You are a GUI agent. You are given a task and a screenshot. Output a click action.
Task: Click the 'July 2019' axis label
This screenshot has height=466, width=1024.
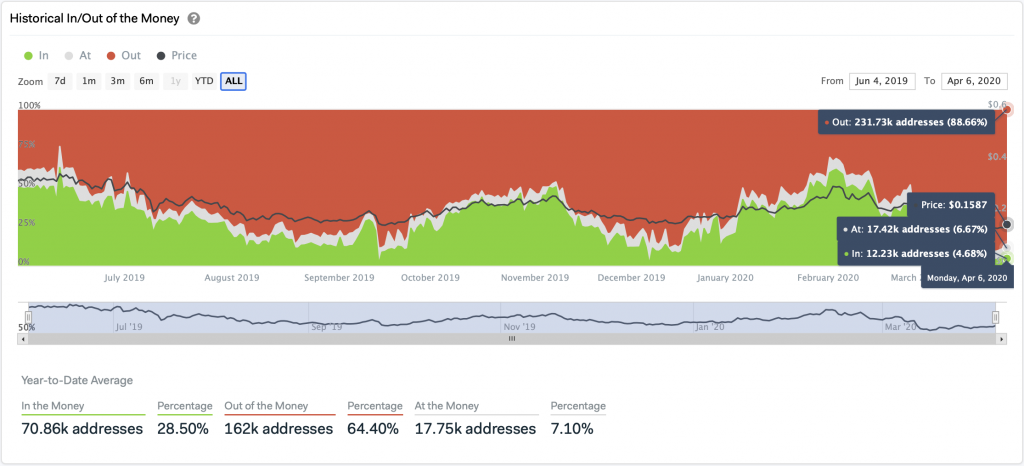tap(124, 277)
